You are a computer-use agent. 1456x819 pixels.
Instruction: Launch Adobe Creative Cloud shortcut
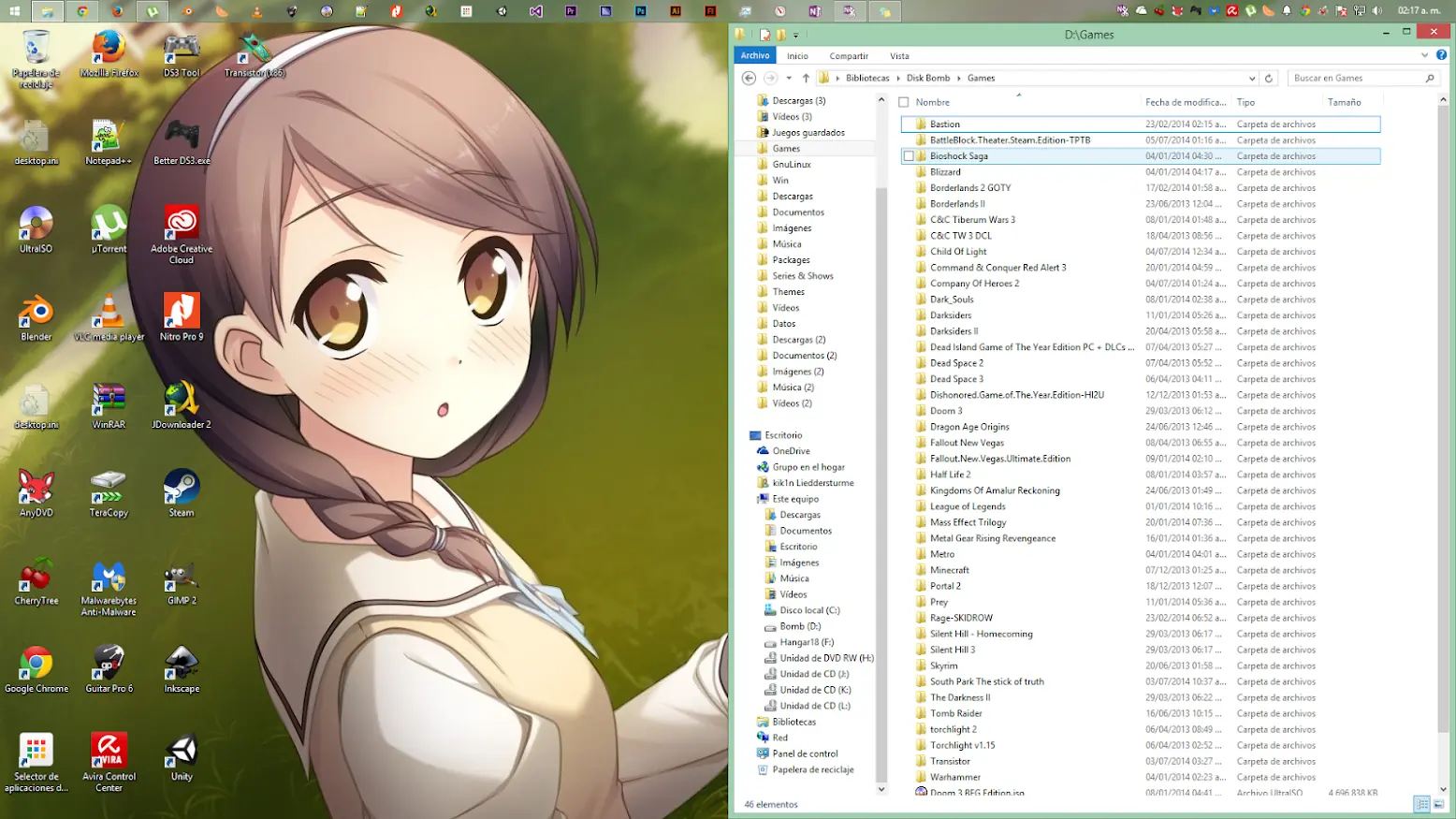pos(182,235)
